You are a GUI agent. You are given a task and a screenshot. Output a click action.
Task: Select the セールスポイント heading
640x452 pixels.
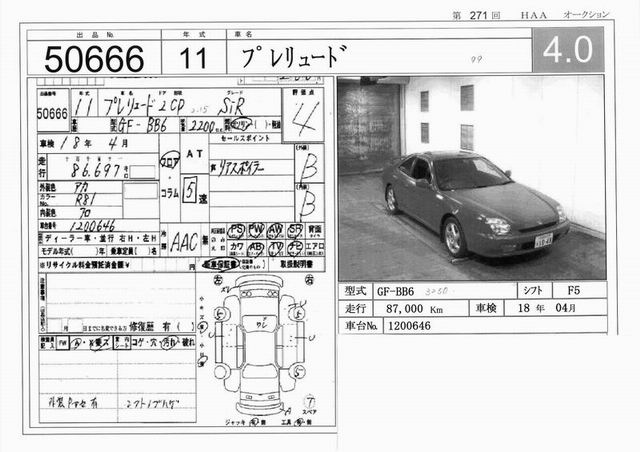(245, 138)
